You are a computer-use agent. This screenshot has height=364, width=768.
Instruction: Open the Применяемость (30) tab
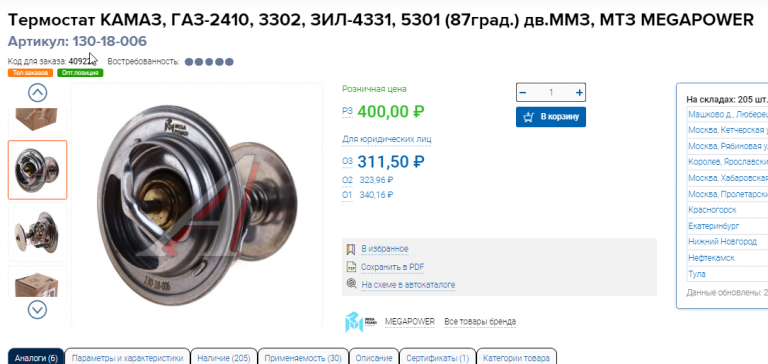pyautogui.click(x=303, y=358)
